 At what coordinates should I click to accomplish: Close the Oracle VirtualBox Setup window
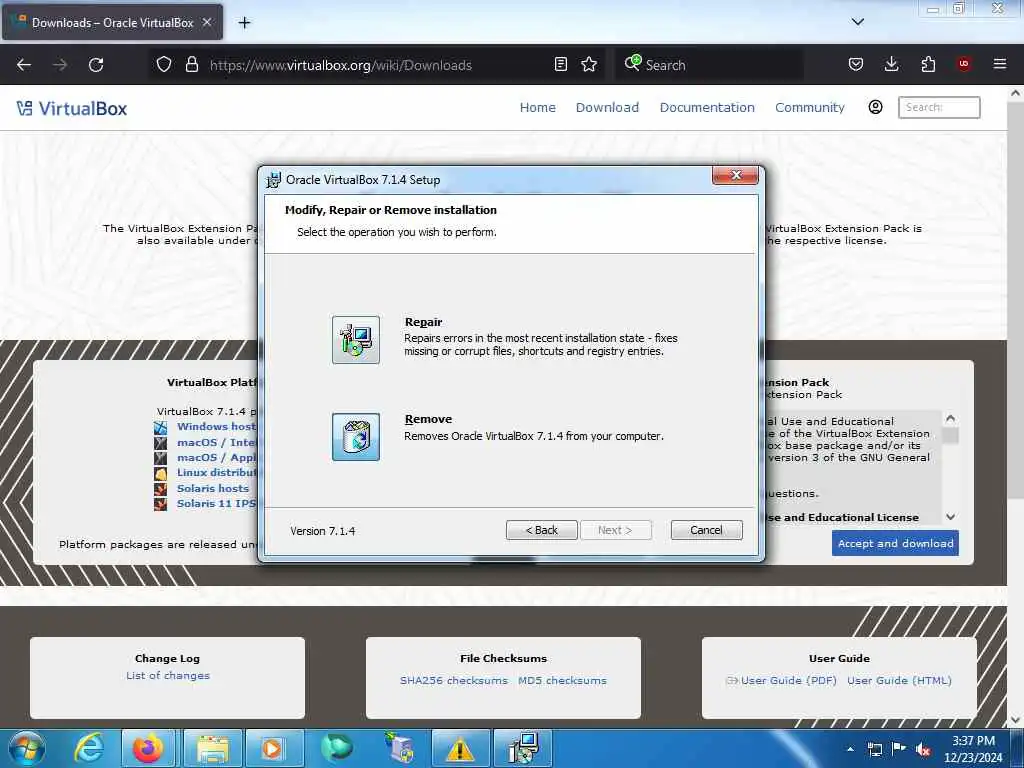click(735, 175)
